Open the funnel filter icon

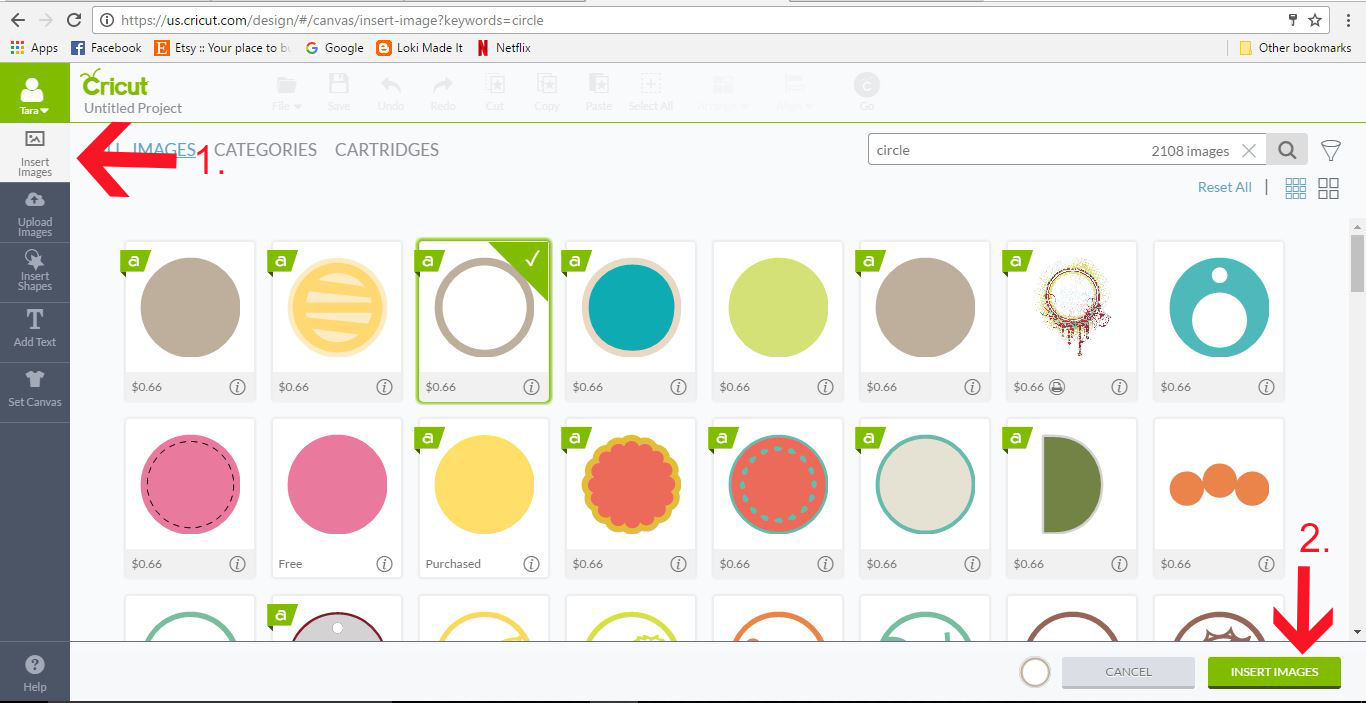[1330, 150]
